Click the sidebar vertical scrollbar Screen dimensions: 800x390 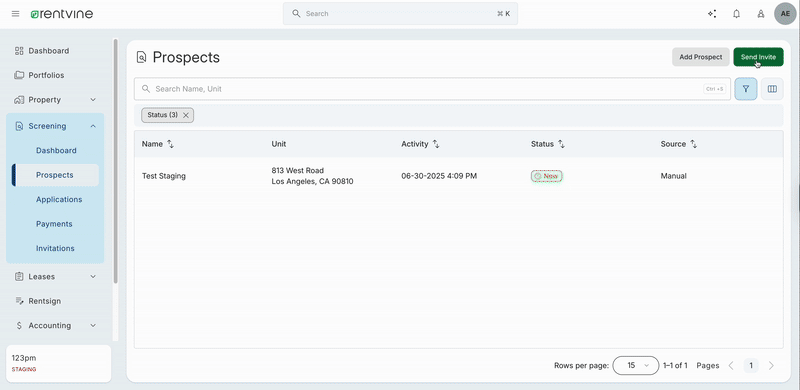pyautogui.click(x=115, y=161)
